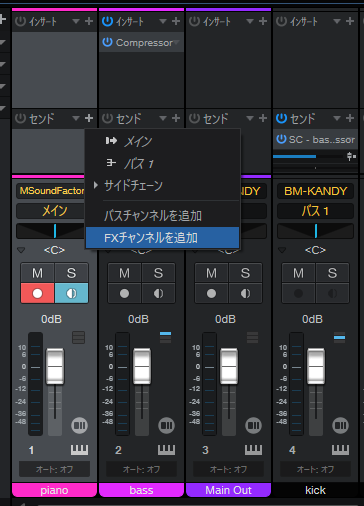Mute the bass channel
Screen dimensions: 364x506
click(124, 273)
